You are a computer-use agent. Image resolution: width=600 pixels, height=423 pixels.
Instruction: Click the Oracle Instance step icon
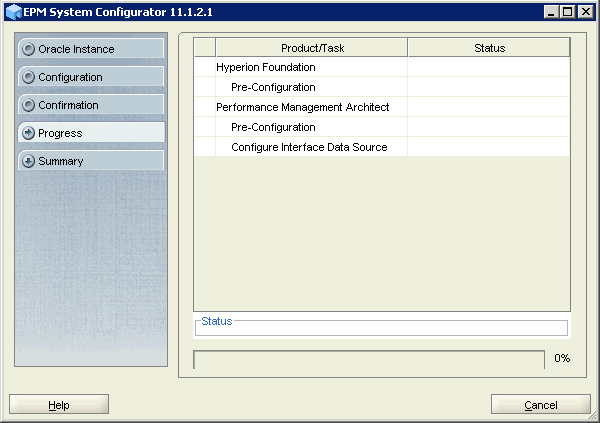click(x=28, y=49)
